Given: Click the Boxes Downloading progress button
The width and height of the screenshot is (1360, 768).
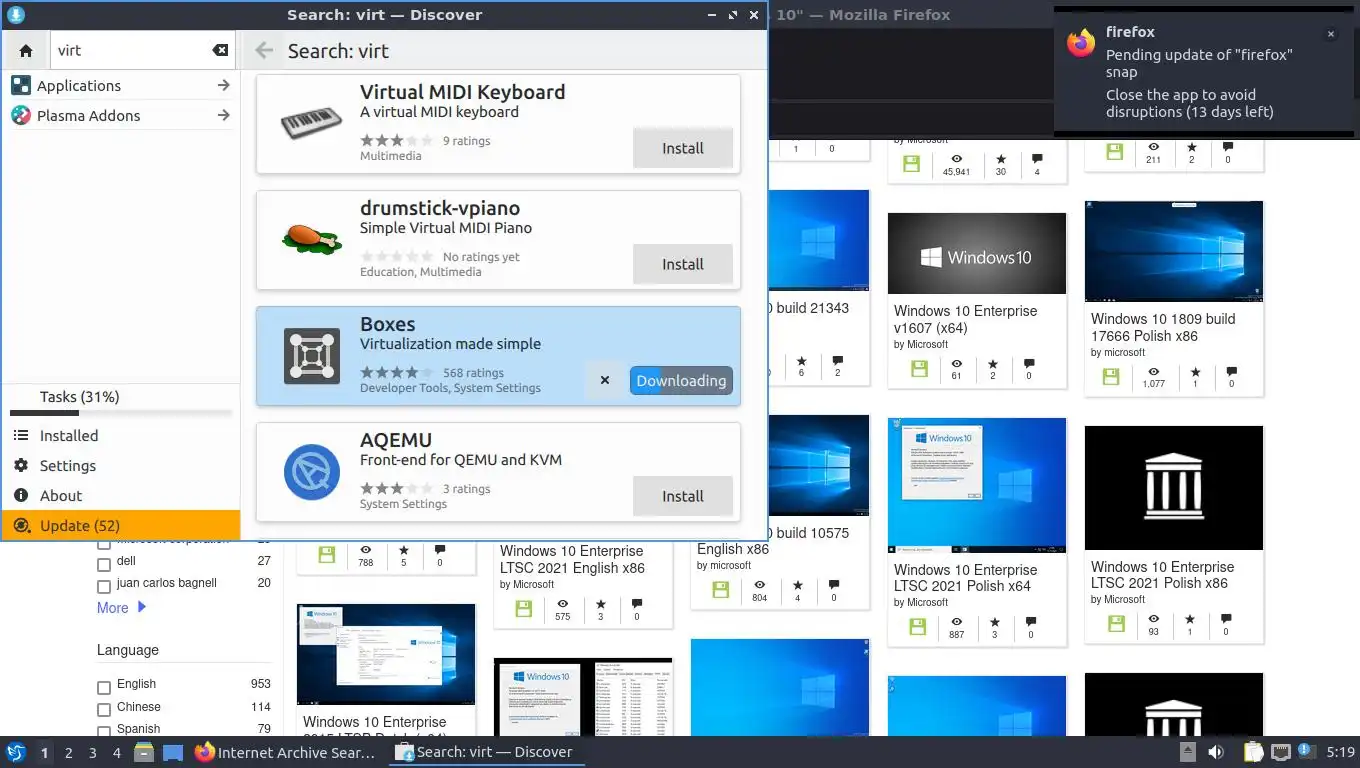Looking at the screenshot, I should coord(681,380).
